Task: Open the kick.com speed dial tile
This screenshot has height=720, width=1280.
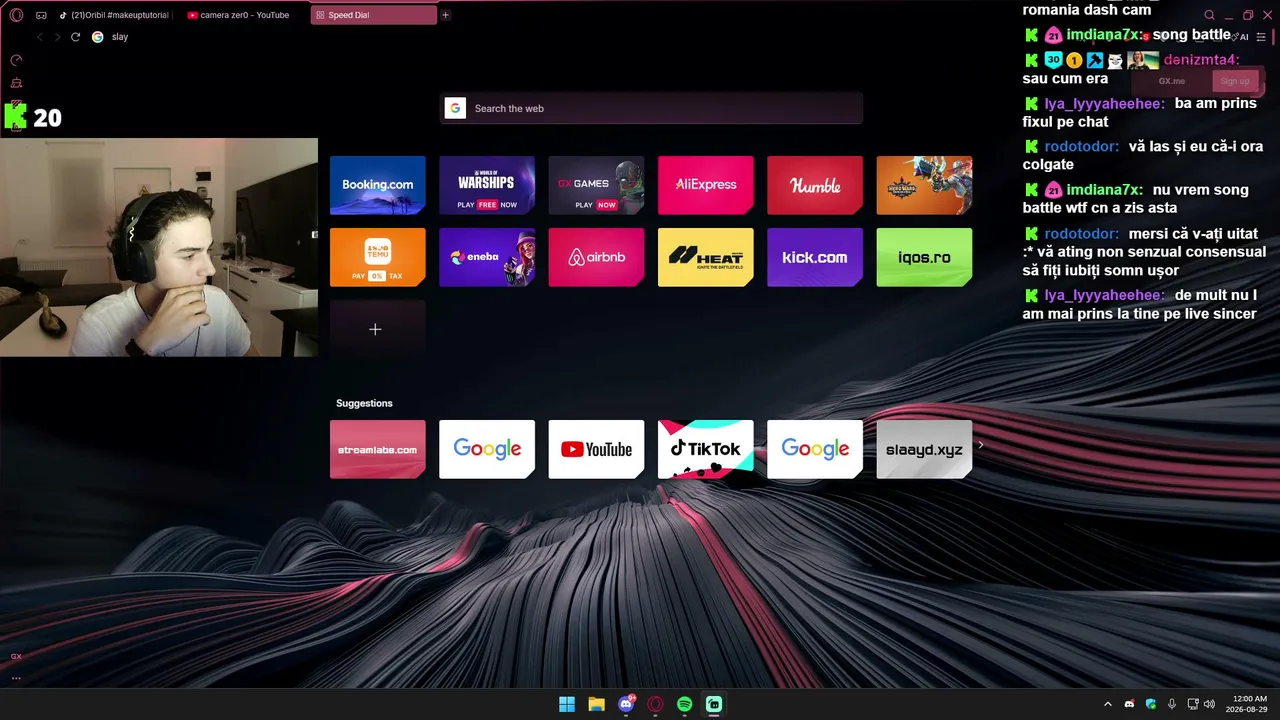Action: pos(815,257)
